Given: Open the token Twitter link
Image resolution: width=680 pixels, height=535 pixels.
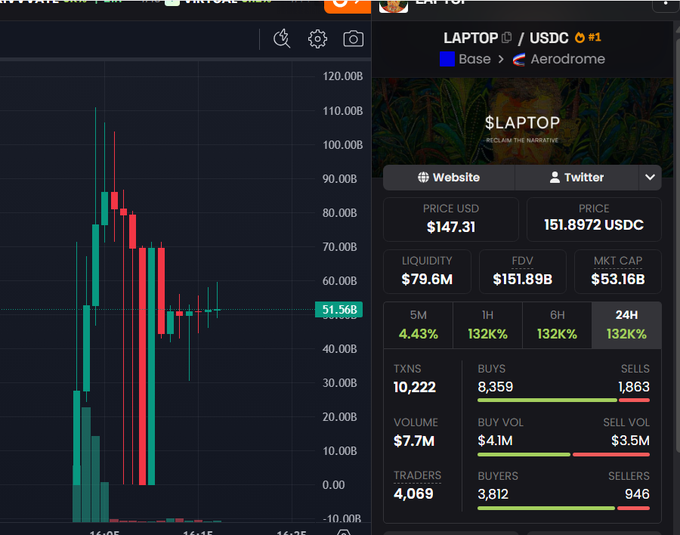Looking at the screenshot, I should [x=576, y=177].
